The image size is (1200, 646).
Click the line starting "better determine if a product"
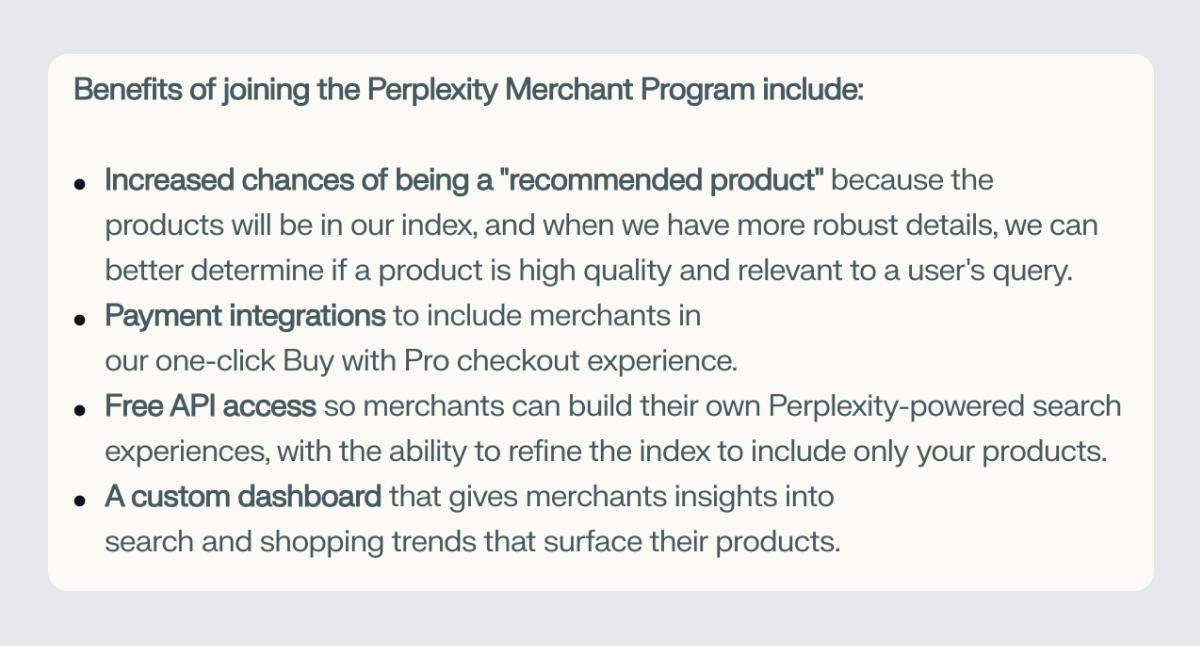click(x=588, y=271)
